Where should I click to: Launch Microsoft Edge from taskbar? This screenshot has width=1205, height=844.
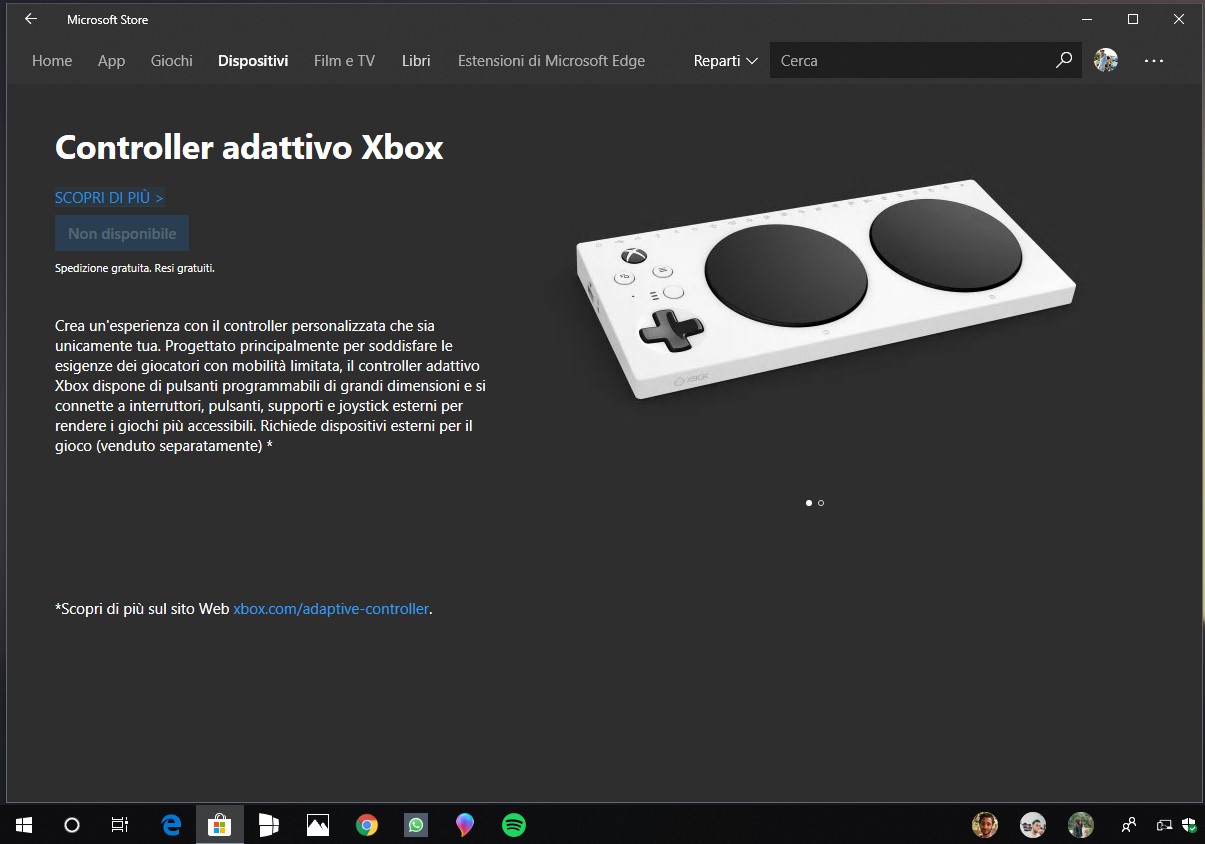click(x=171, y=825)
